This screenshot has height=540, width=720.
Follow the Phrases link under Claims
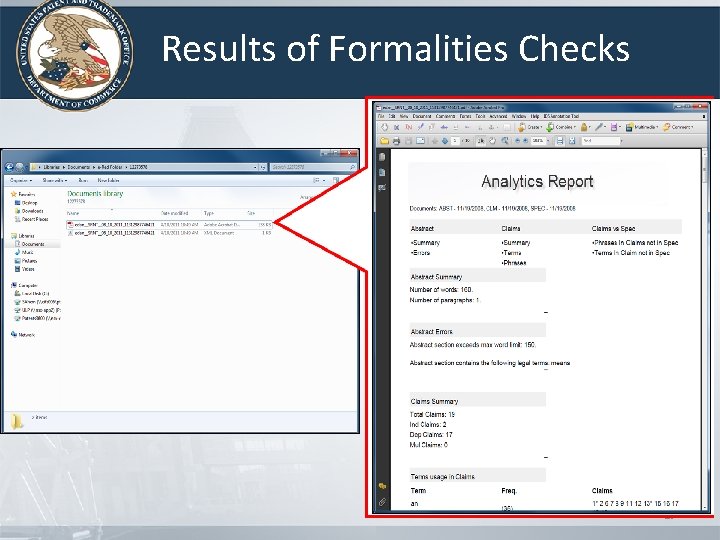click(x=513, y=263)
